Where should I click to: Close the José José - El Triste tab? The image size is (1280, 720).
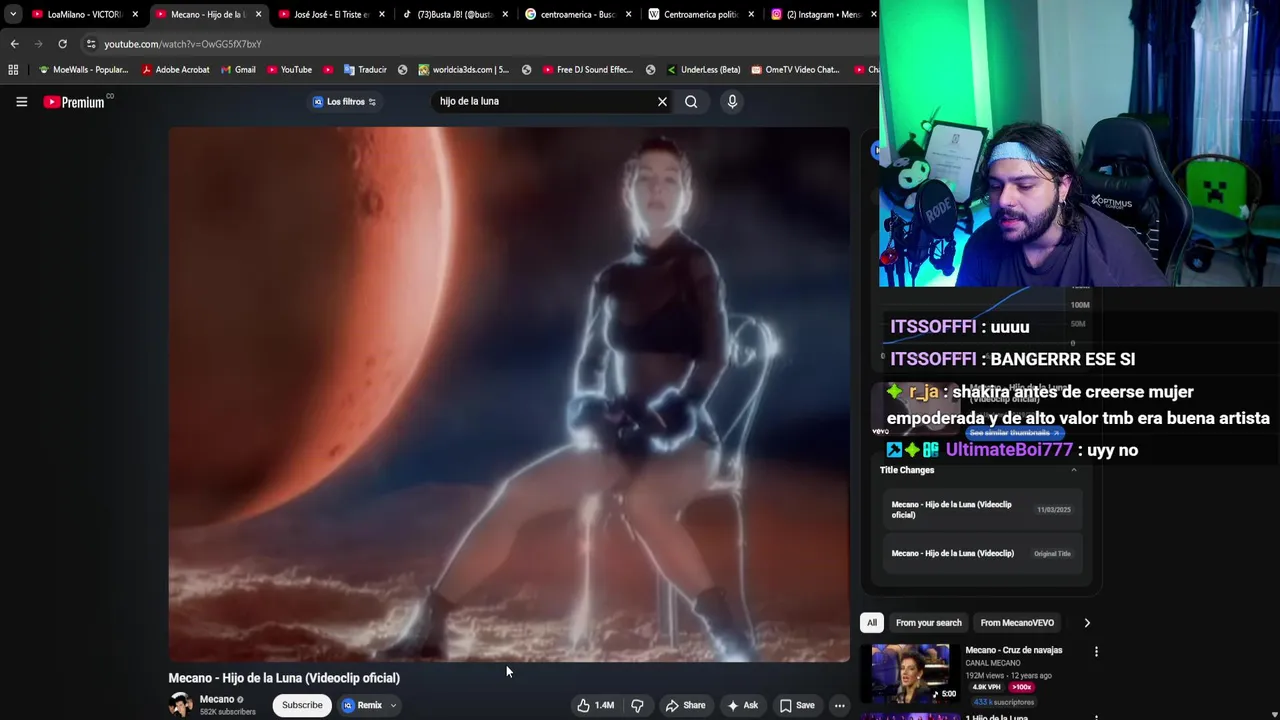point(382,14)
